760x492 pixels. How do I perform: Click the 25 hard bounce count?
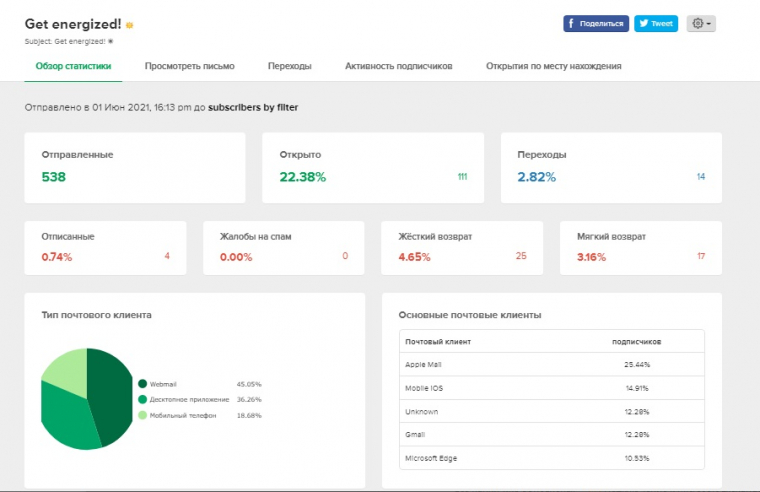[x=521, y=257]
